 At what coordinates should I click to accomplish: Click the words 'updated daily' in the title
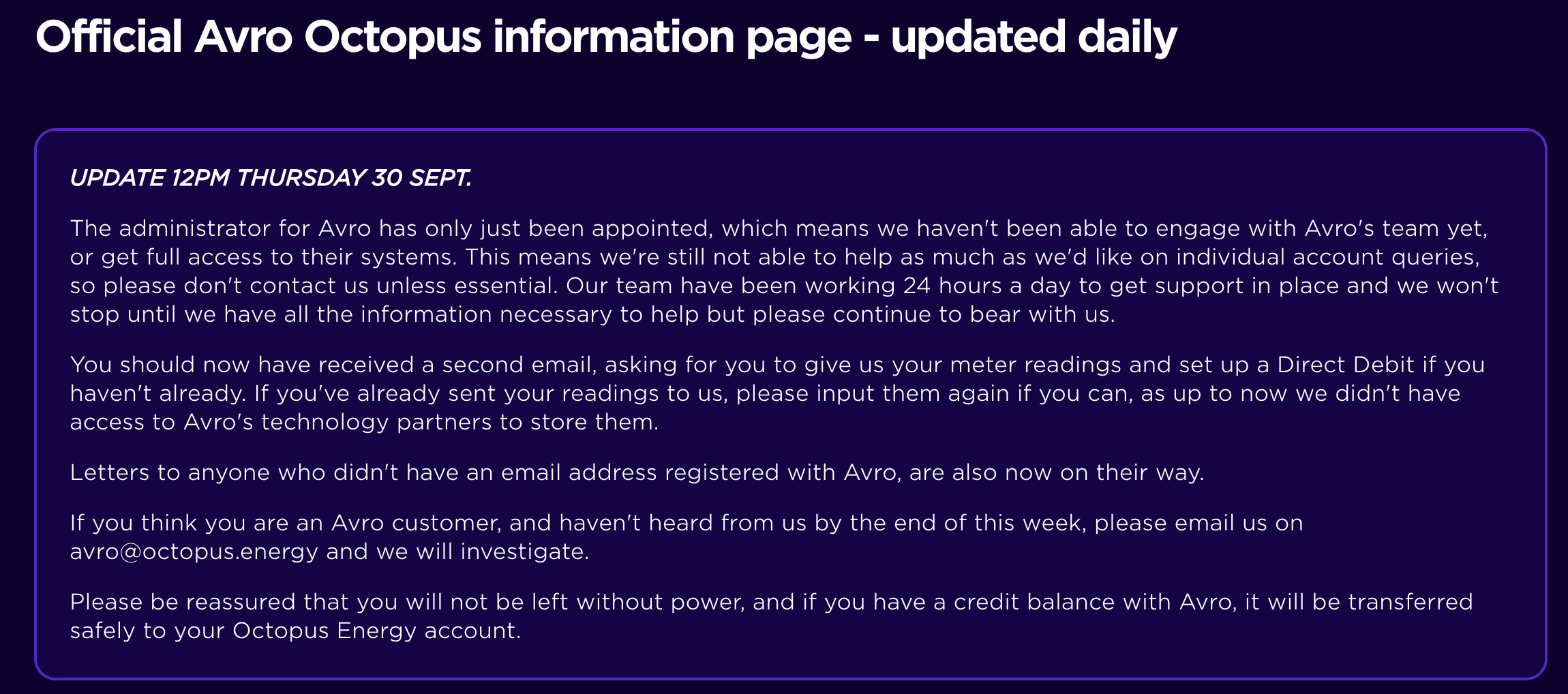click(1034, 37)
